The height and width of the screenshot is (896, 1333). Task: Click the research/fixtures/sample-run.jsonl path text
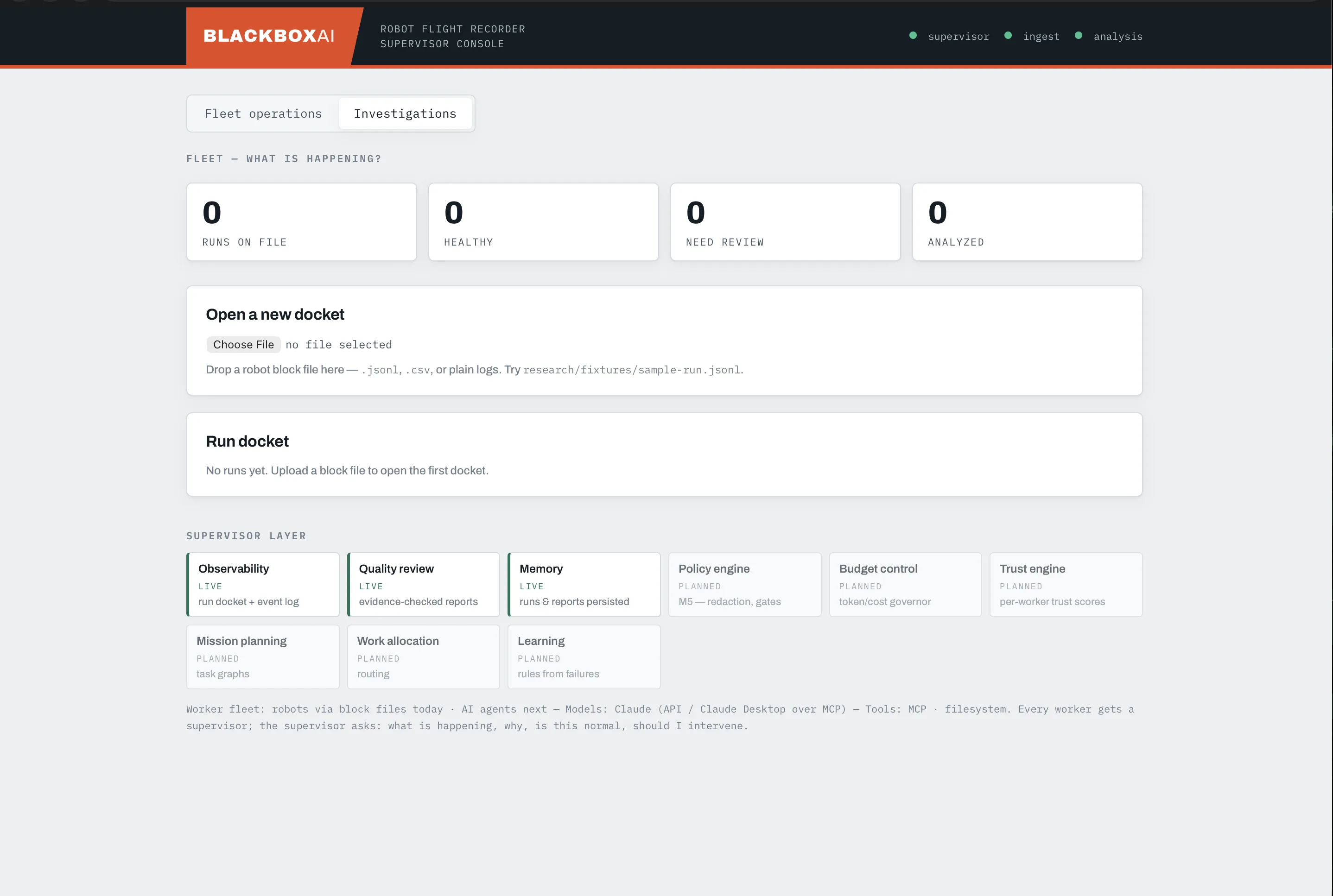tap(632, 370)
